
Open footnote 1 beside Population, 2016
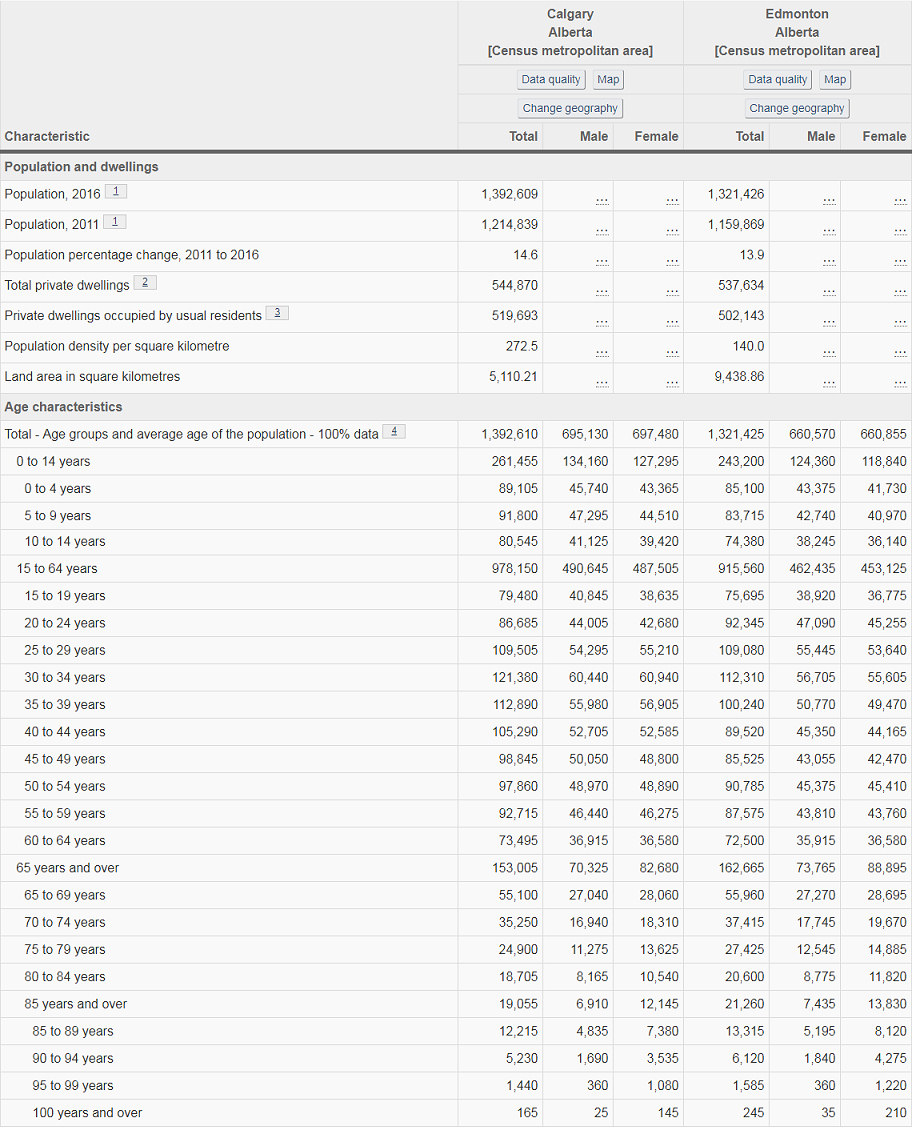pyautogui.click(x=116, y=192)
